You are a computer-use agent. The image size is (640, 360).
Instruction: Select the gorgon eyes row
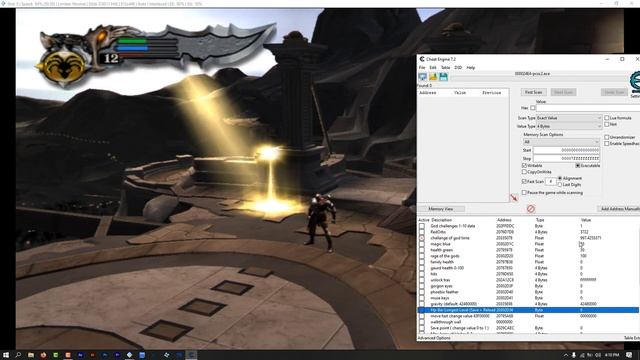coord(529,286)
